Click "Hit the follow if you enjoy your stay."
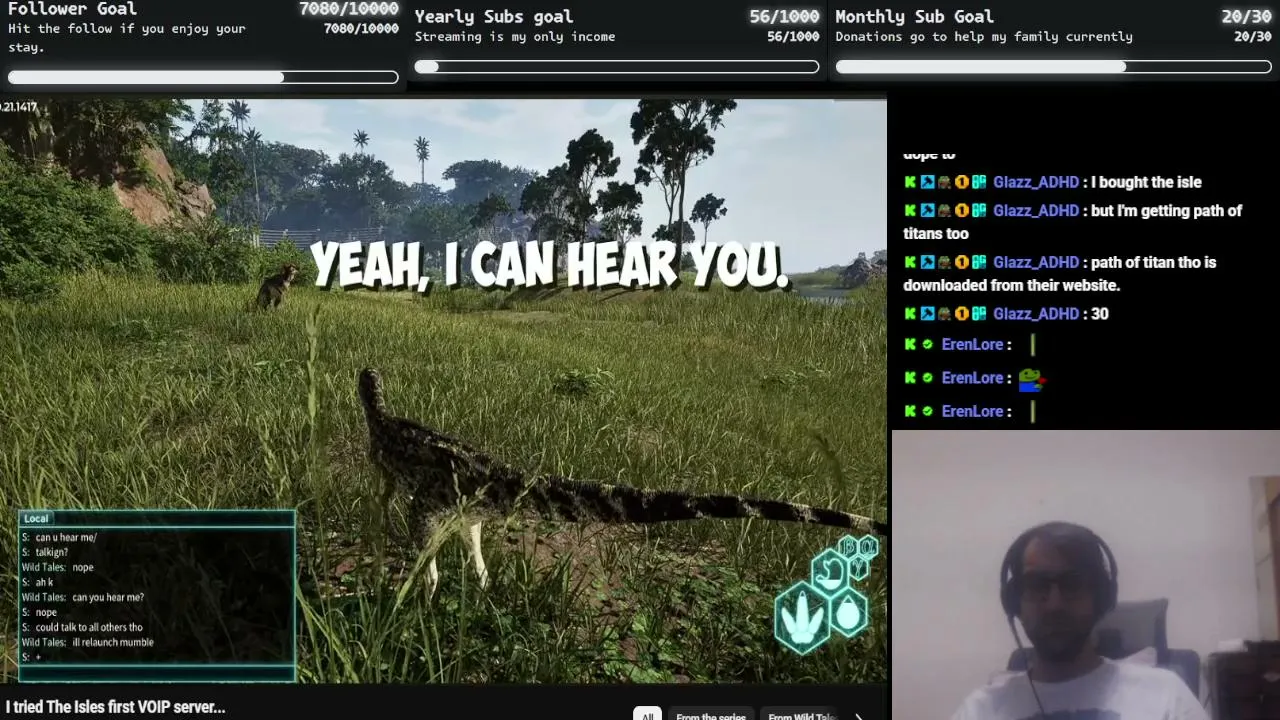This screenshot has width=1280, height=720. pyautogui.click(x=127, y=38)
